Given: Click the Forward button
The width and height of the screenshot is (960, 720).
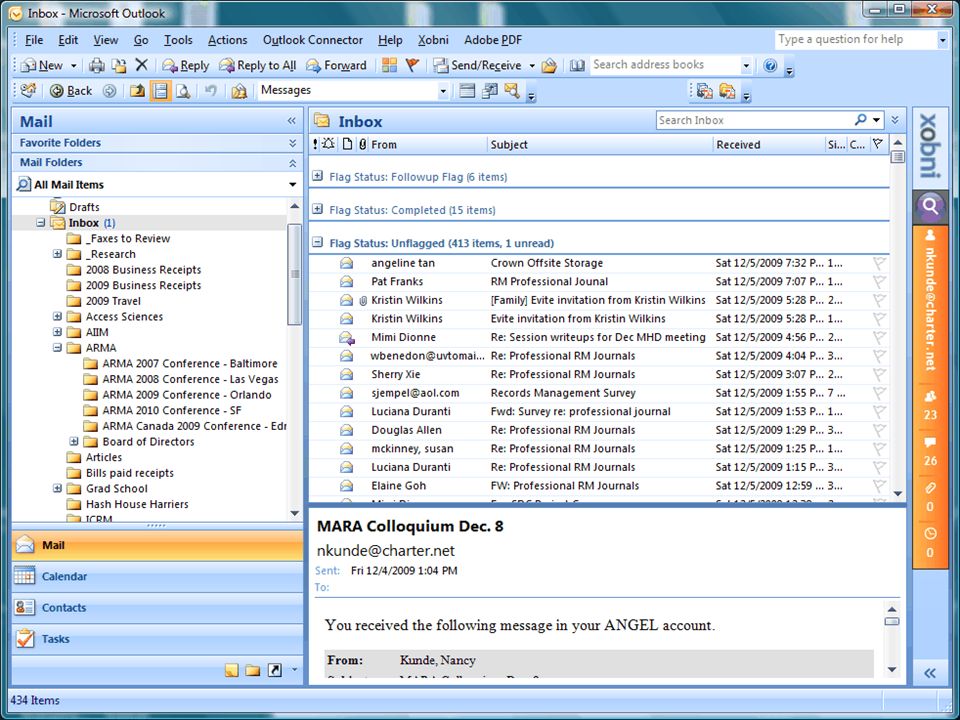Looking at the screenshot, I should (336, 66).
